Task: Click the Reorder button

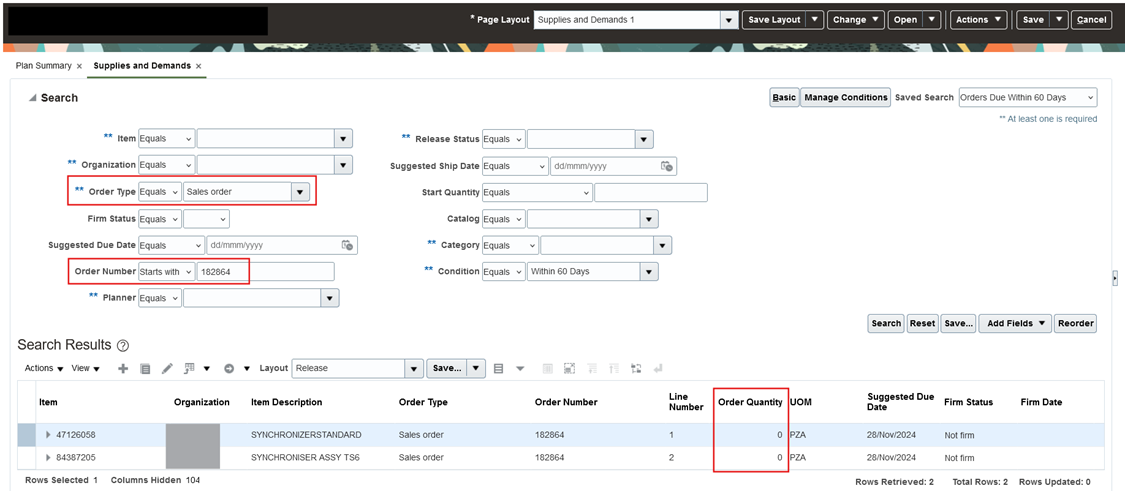Action: point(1075,324)
